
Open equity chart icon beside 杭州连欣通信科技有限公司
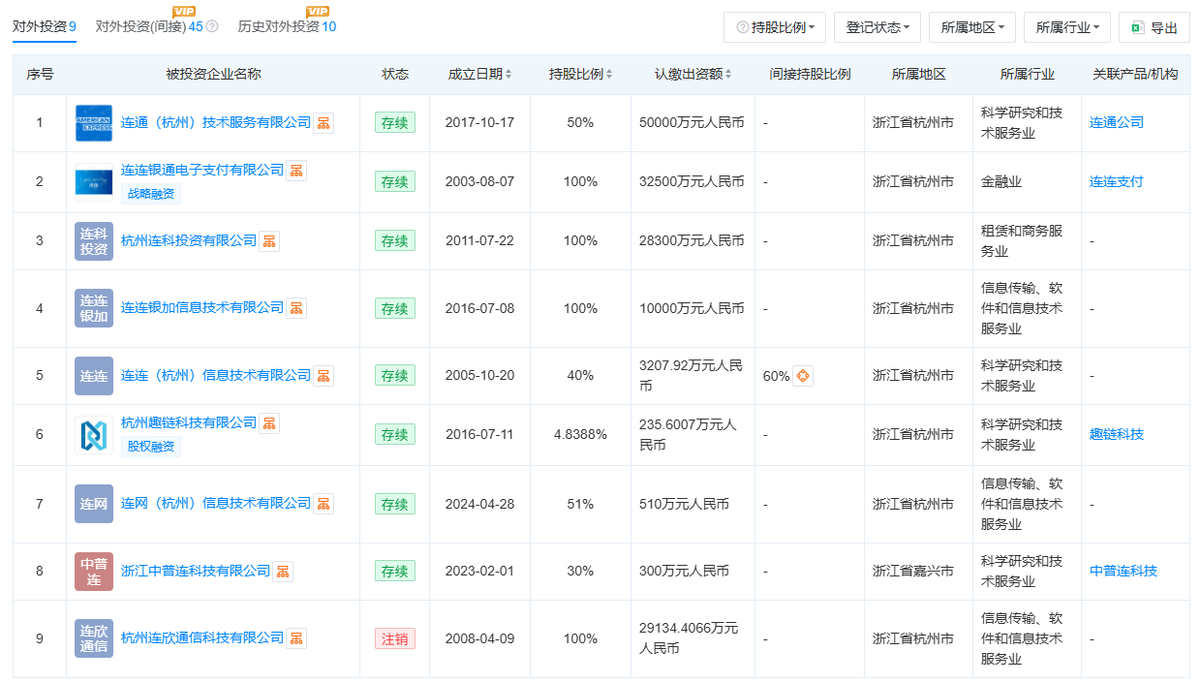(x=297, y=638)
